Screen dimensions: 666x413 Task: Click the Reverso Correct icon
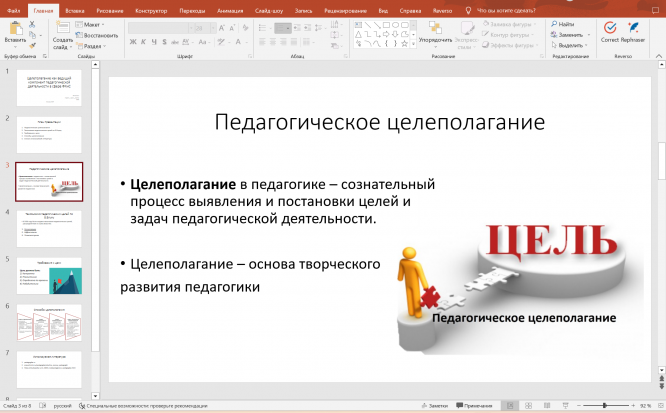(609, 28)
